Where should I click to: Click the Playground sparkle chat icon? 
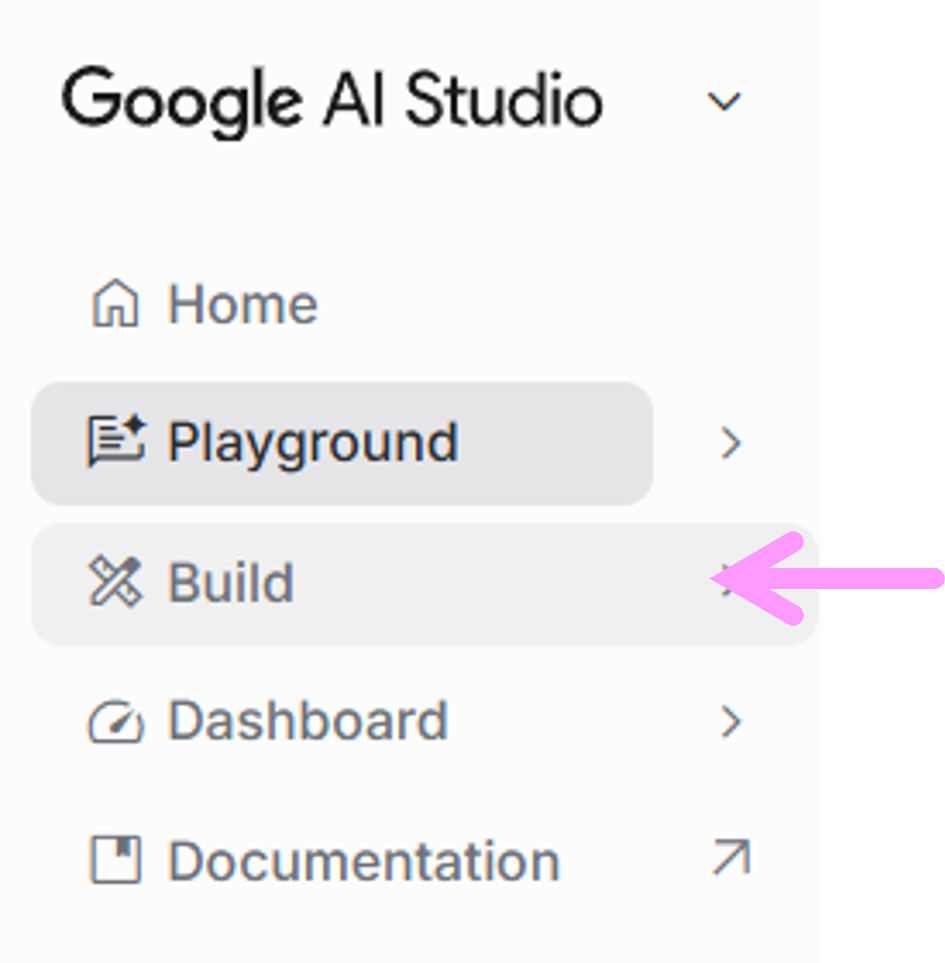116,443
